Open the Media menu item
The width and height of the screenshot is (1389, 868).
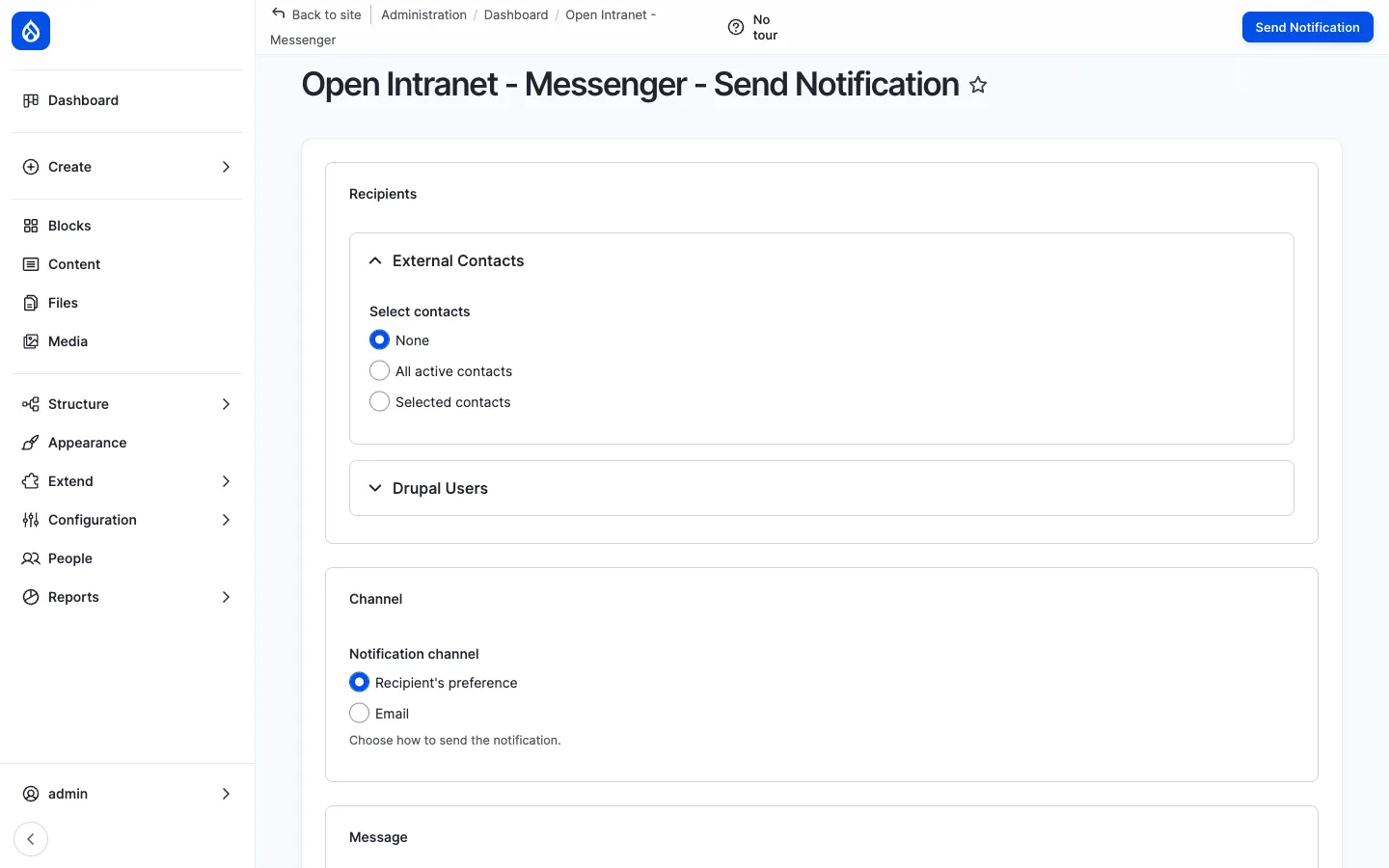pyautogui.click(x=127, y=341)
